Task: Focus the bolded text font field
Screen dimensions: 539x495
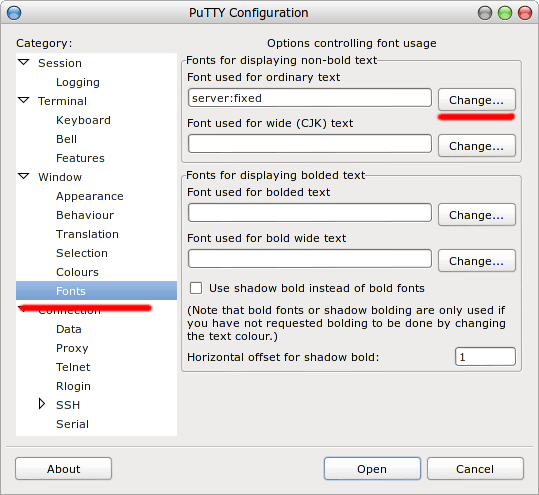Action: [x=310, y=213]
